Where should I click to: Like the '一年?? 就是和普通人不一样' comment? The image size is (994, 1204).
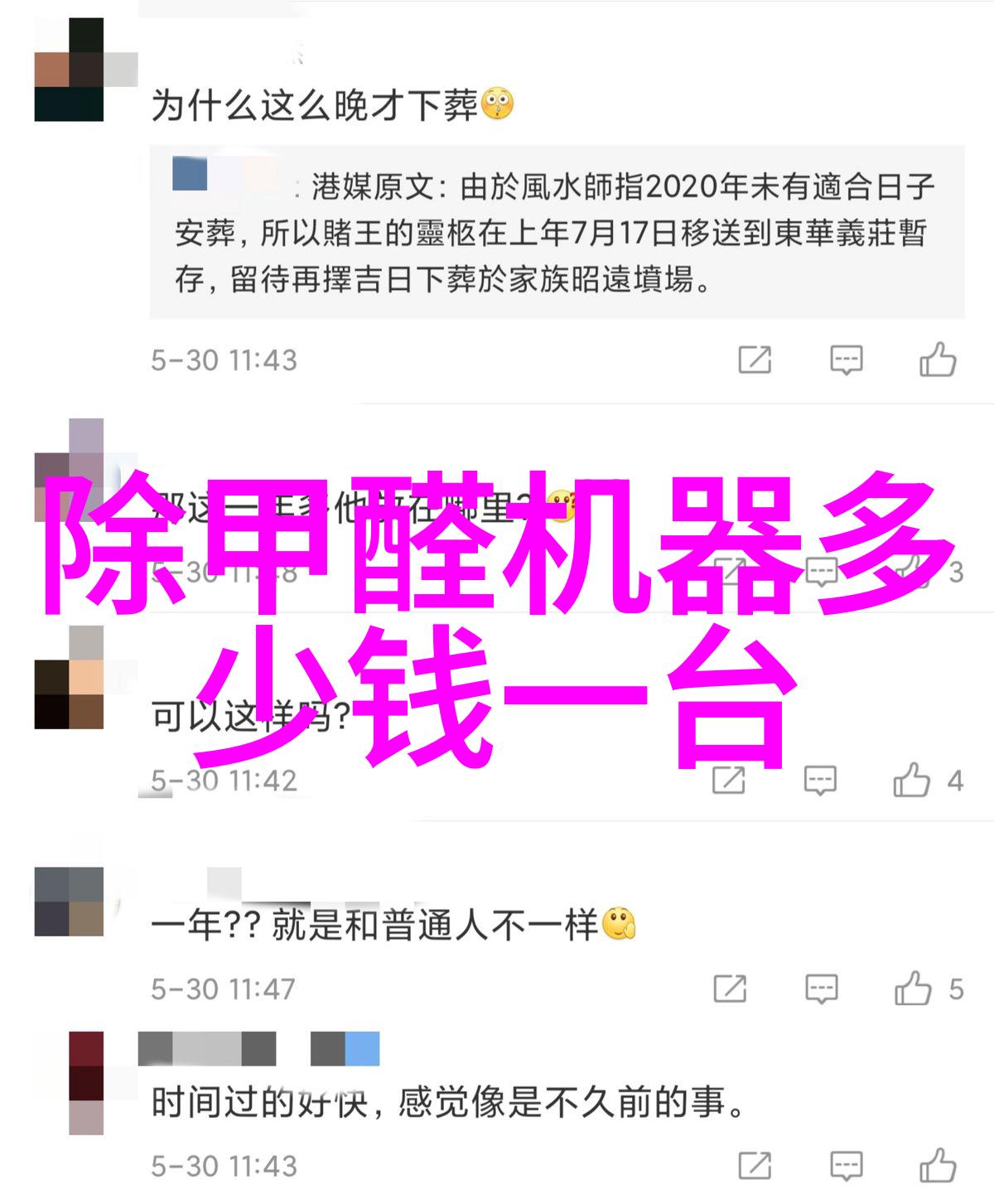coord(913,989)
